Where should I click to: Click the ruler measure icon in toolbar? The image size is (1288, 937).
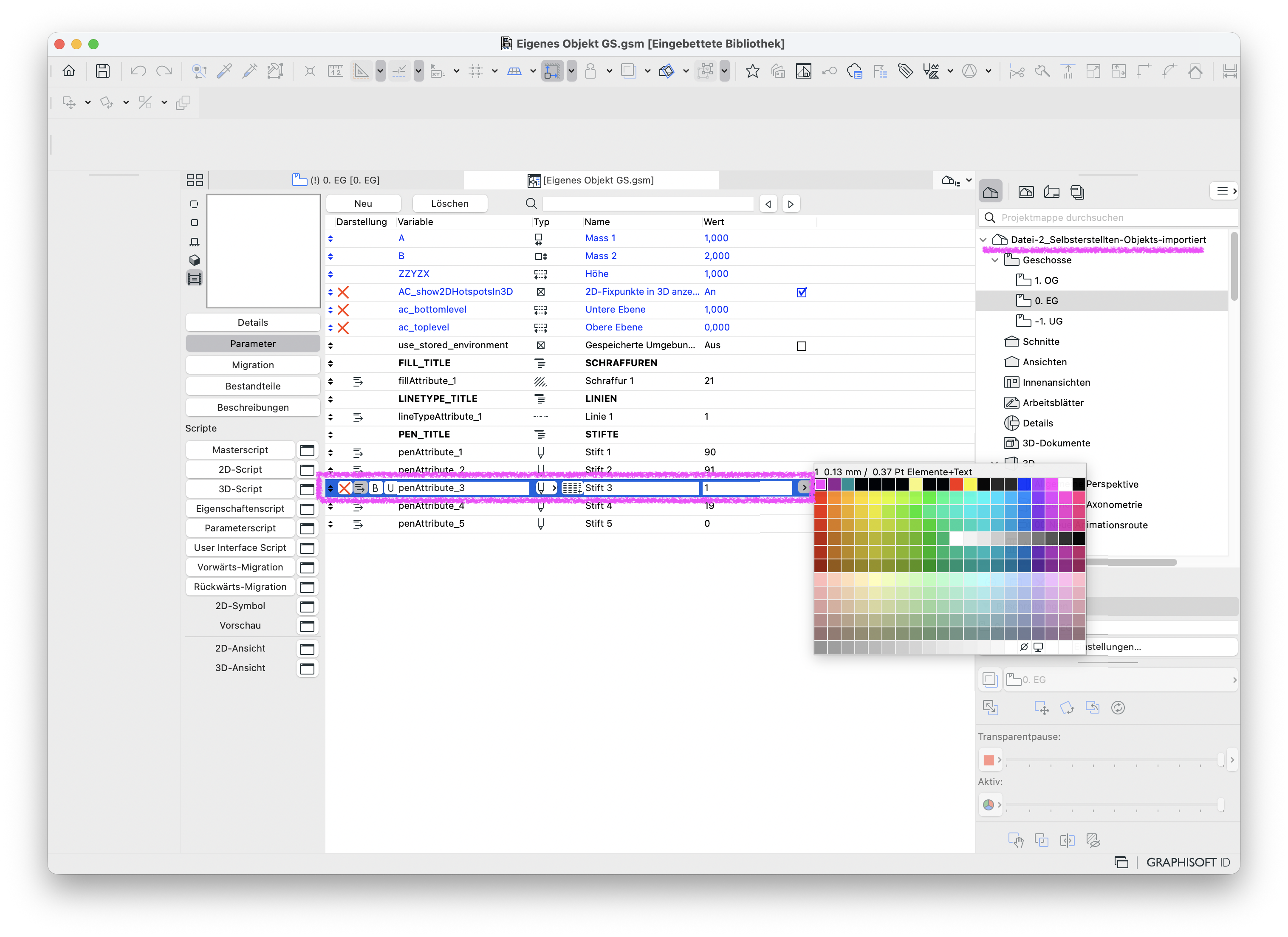[x=335, y=71]
